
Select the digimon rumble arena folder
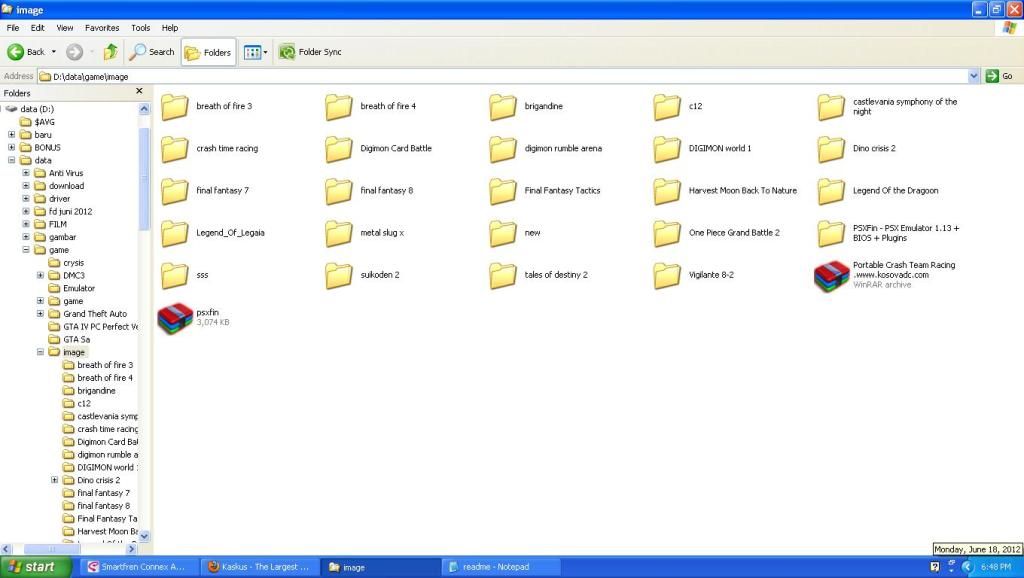pyautogui.click(x=547, y=148)
